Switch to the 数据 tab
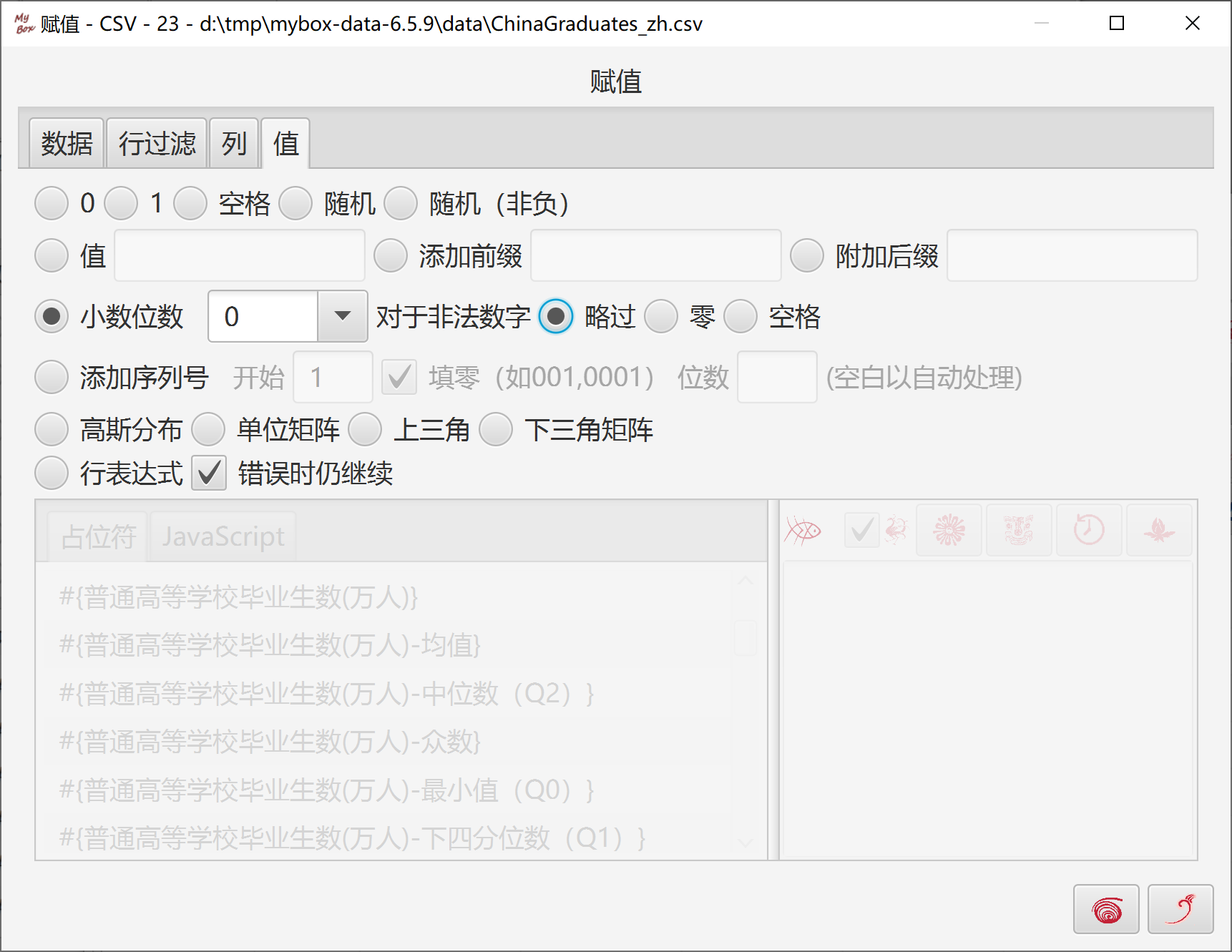Viewport: 1232px width, 952px height. 67,144
